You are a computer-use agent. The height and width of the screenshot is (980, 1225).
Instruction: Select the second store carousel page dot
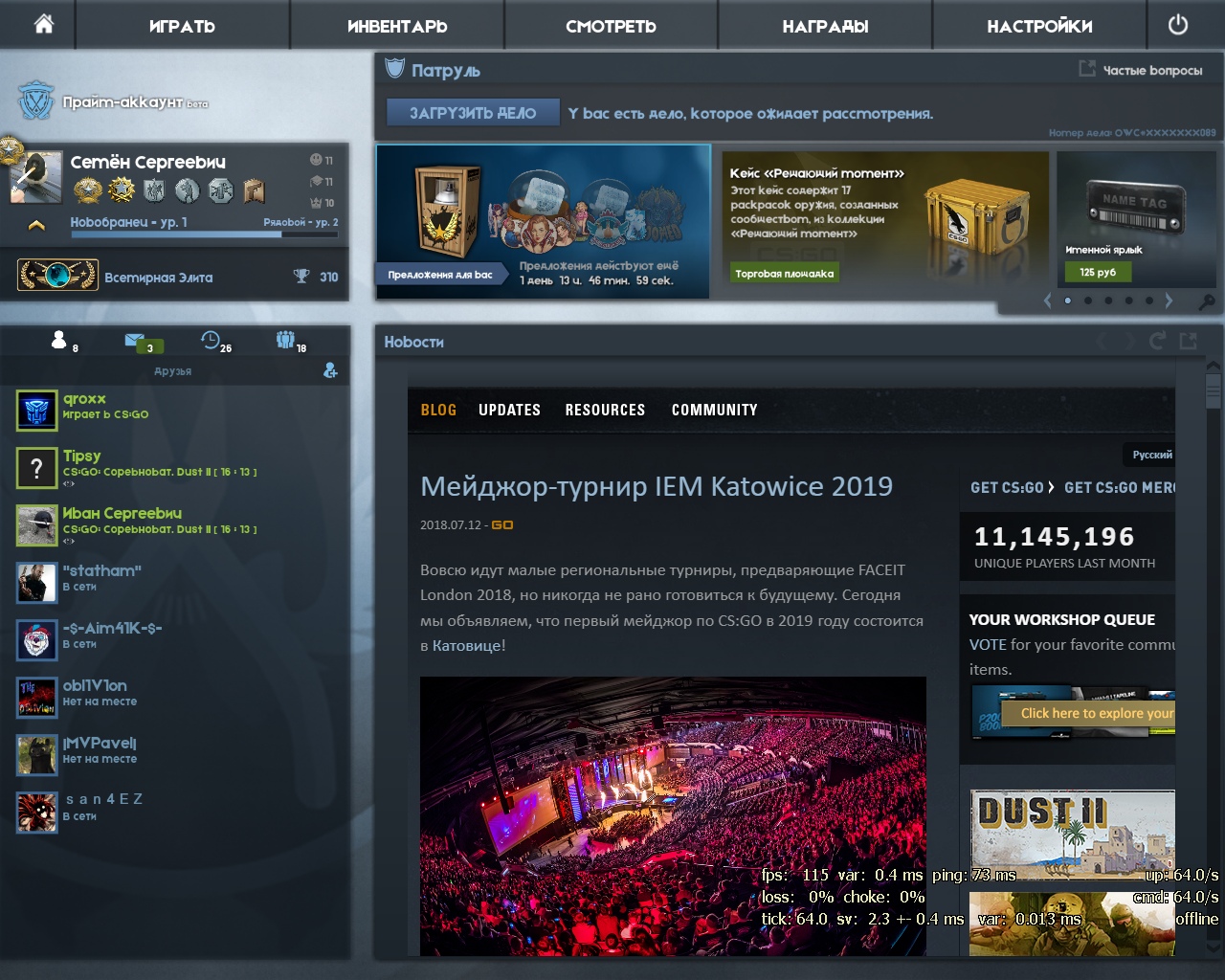click(x=1088, y=301)
